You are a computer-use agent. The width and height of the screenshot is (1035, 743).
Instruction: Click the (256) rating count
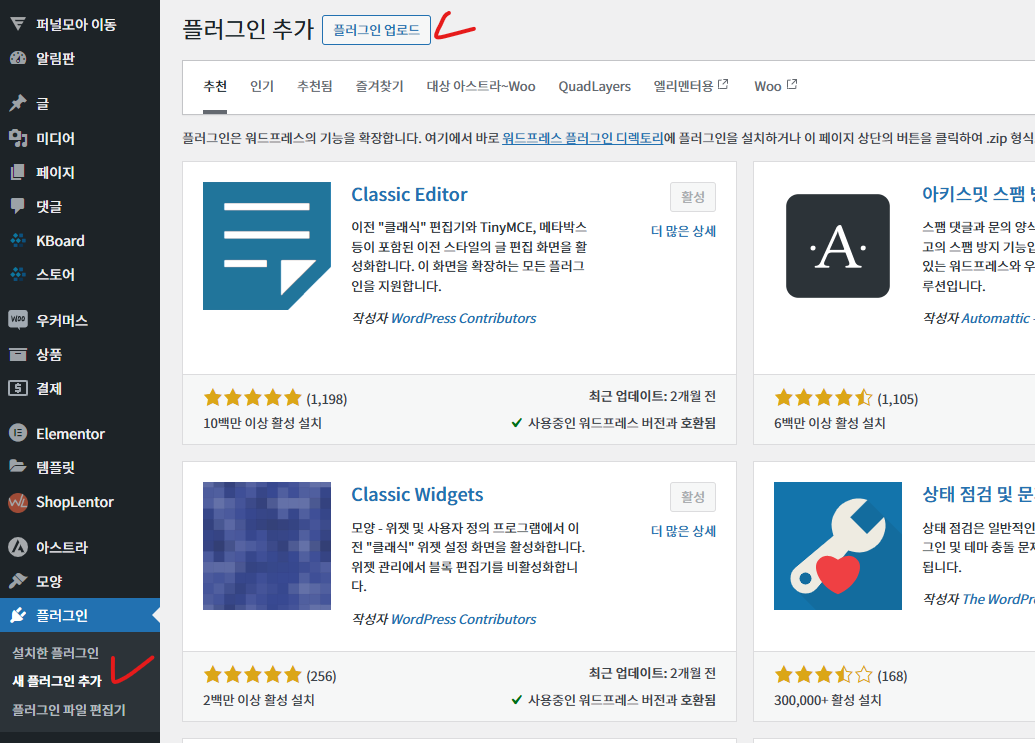click(x=321, y=676)
